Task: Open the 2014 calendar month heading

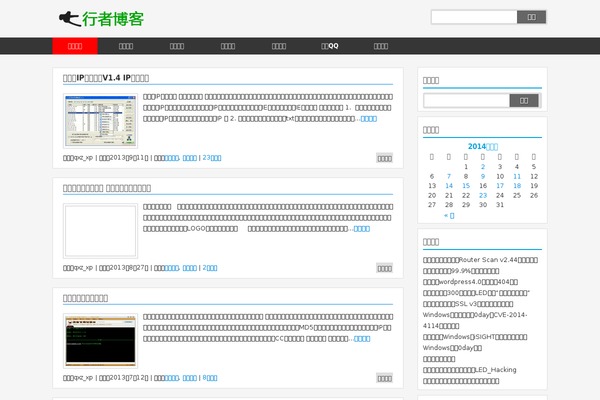Action: (483, 146)
